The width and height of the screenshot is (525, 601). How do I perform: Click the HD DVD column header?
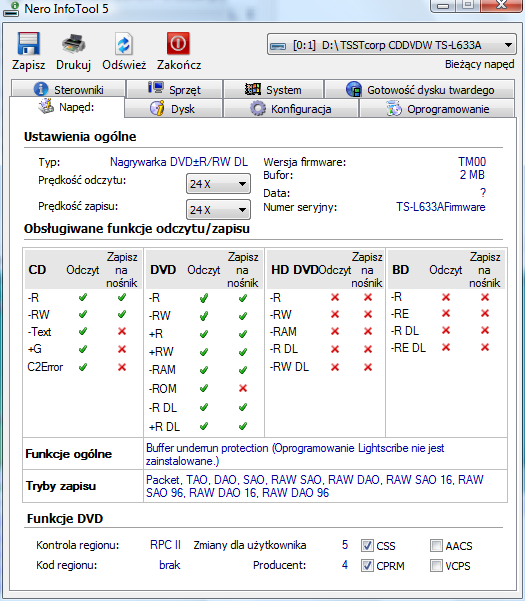tap(295, 270)
